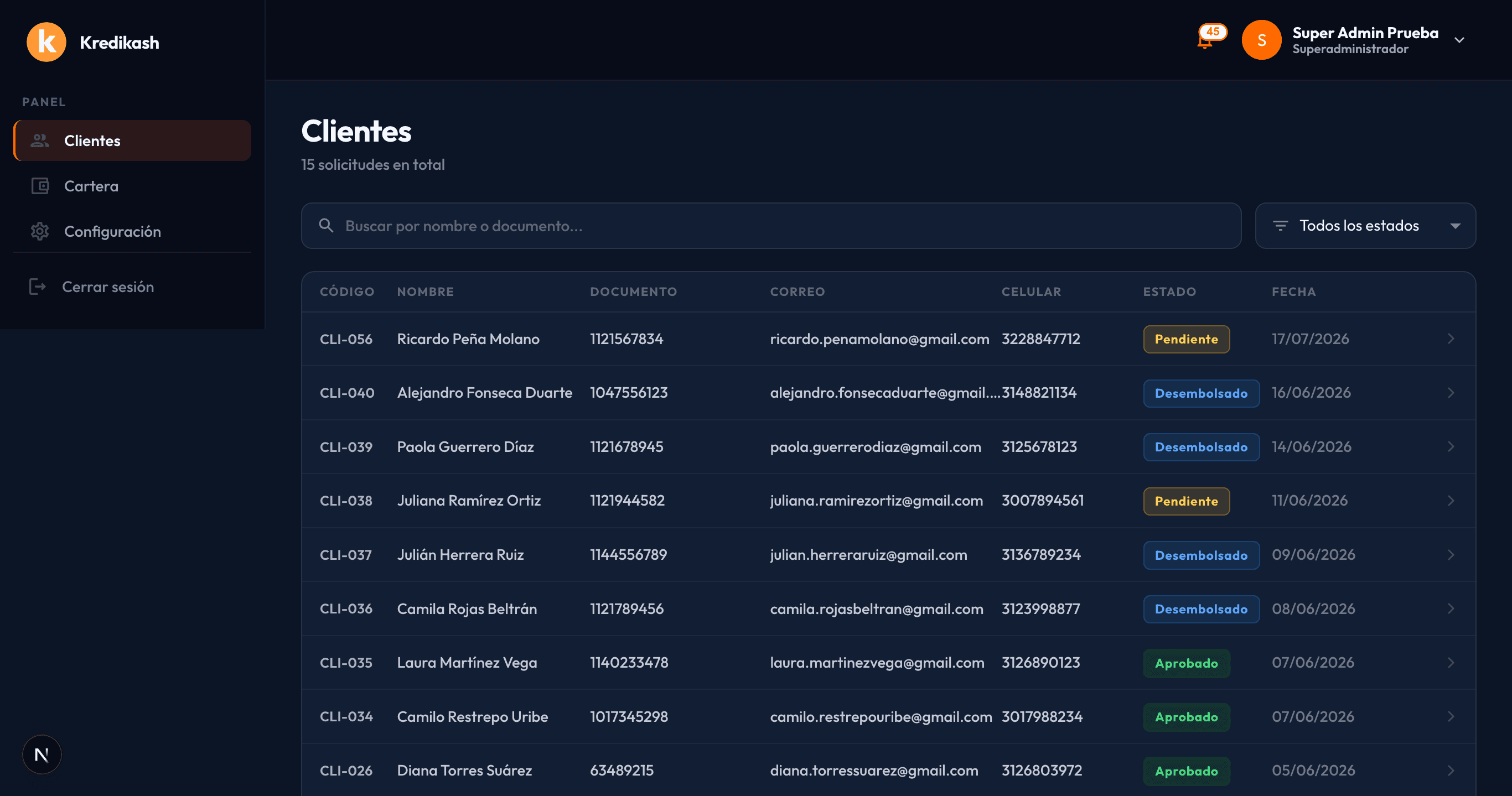Select the name Alejandro Fonseca Duarte
Viewport: 1512px width, 796px height.
pos(484,392)
